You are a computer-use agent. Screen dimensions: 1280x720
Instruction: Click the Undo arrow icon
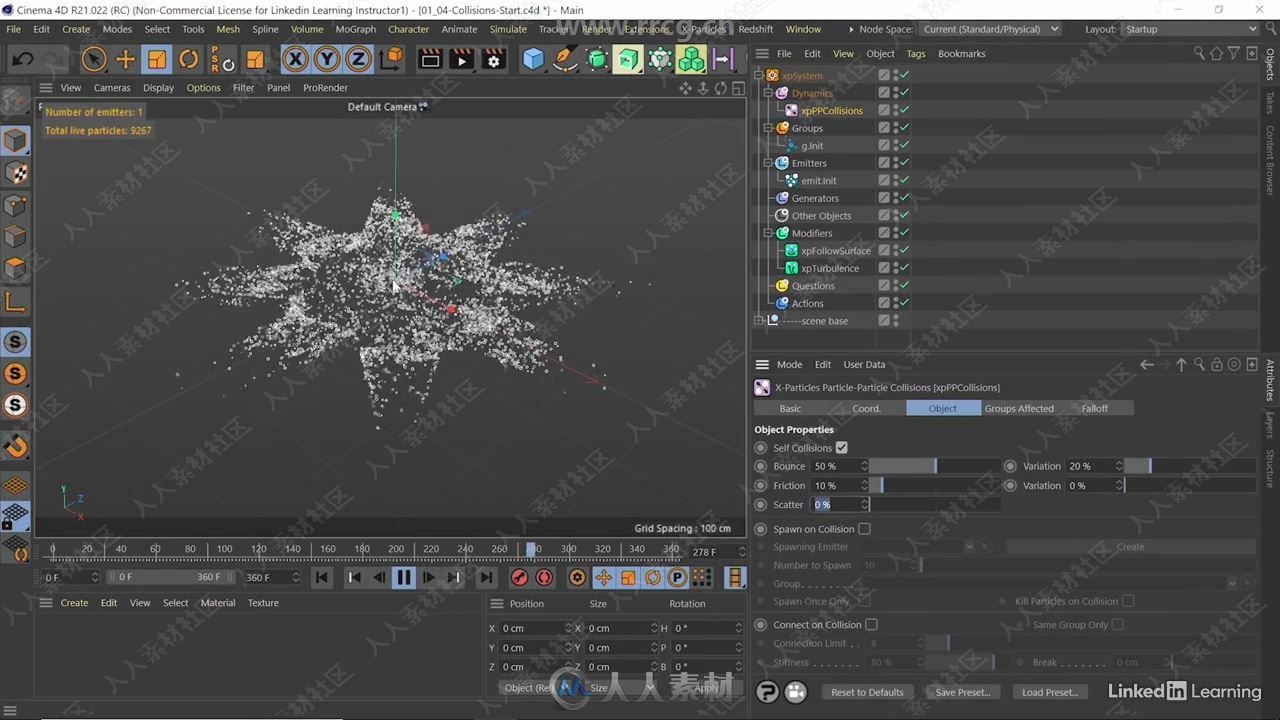pyautogui.click(x=22, y=60)
